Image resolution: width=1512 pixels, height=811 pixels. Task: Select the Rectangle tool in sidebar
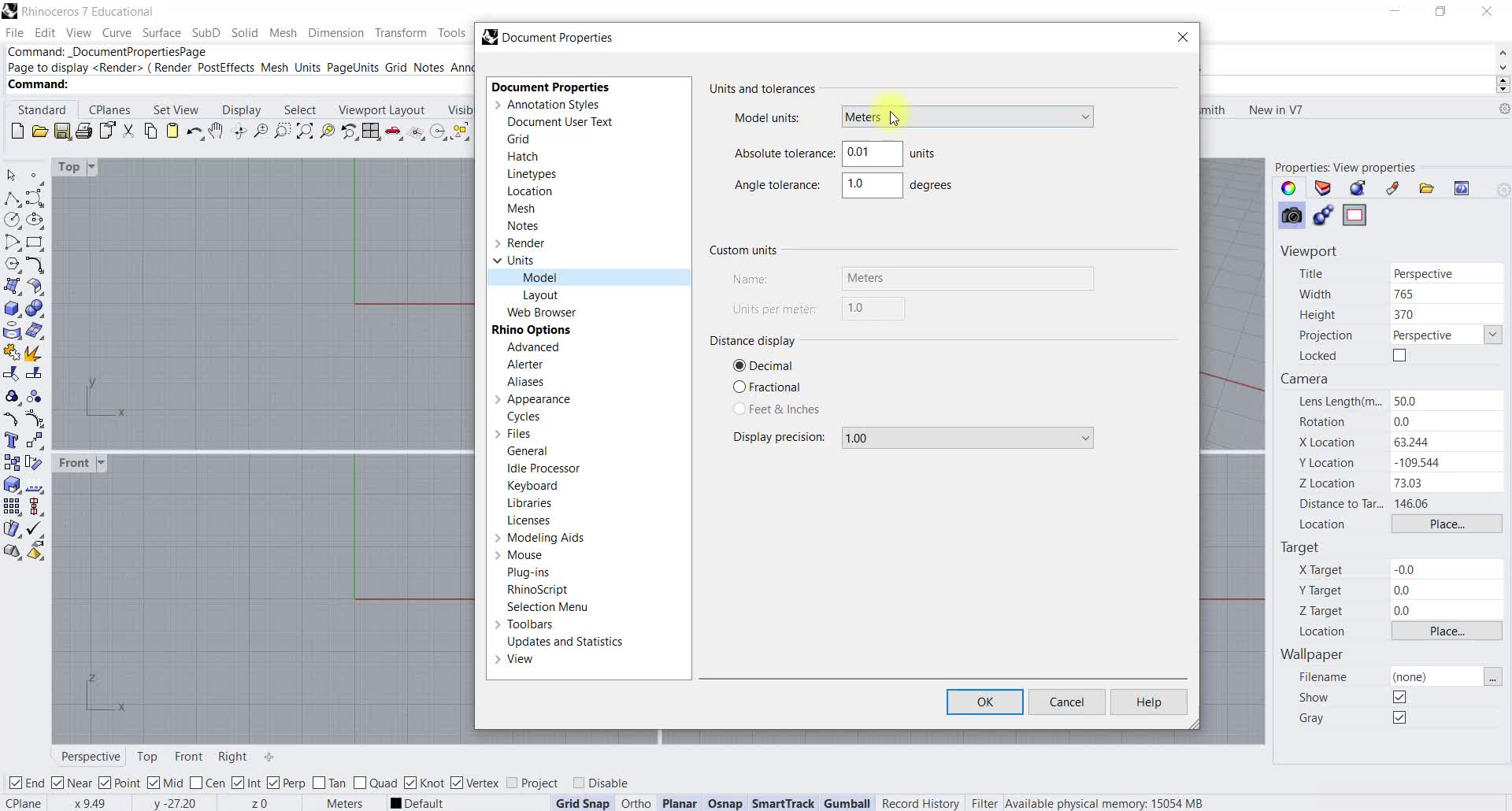pos(35,243)
